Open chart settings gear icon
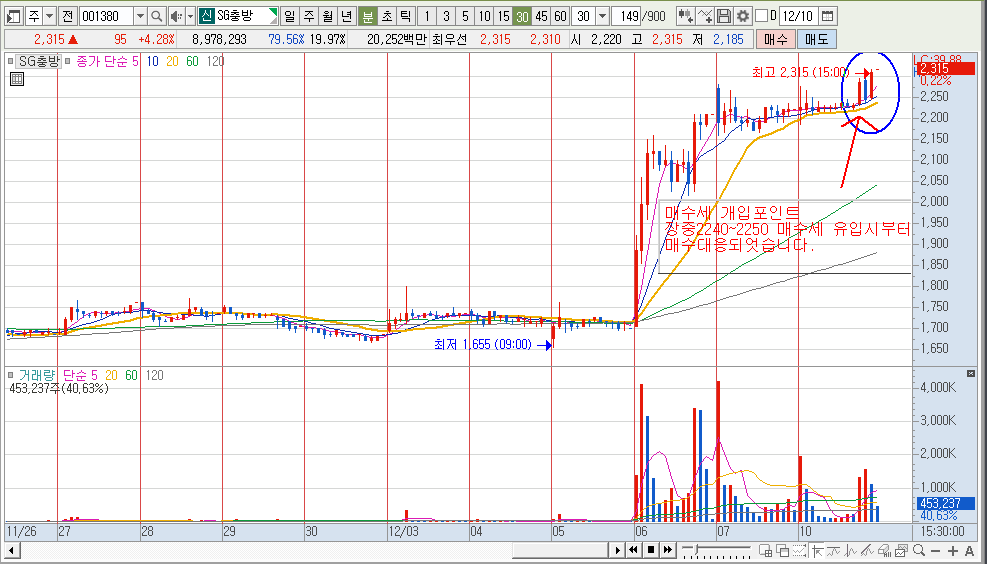The height and width of the screenshot is (564, 987). tap(742, 16)
